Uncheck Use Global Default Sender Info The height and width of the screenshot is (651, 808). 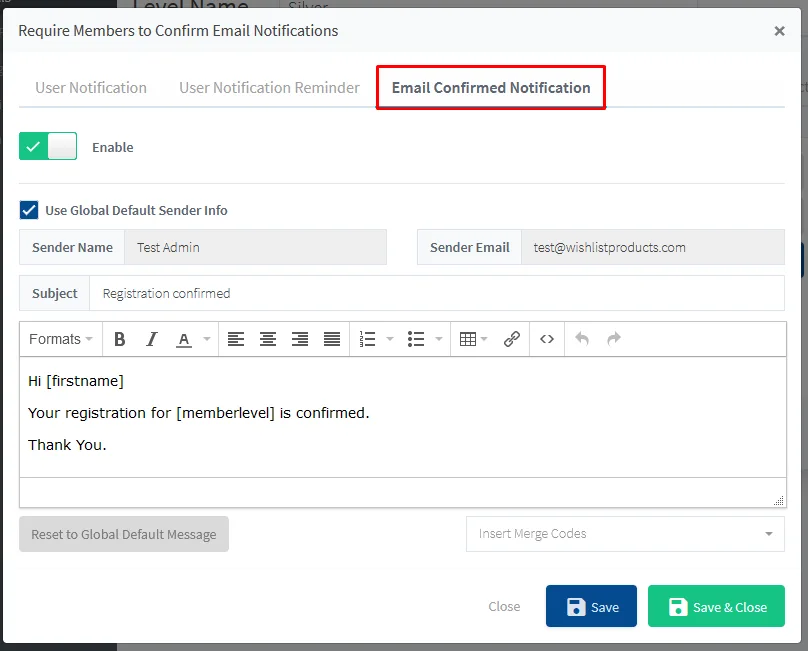pos(29,210)
